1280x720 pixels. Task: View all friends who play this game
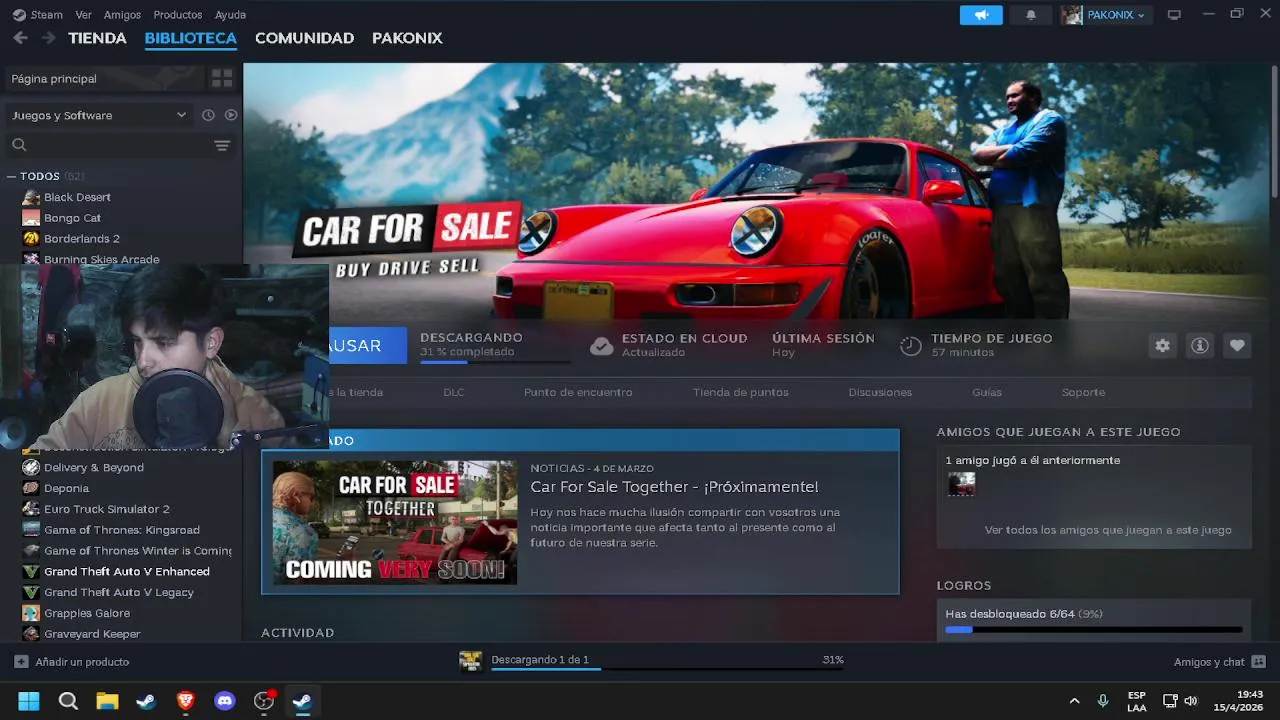pos(1108,530)
